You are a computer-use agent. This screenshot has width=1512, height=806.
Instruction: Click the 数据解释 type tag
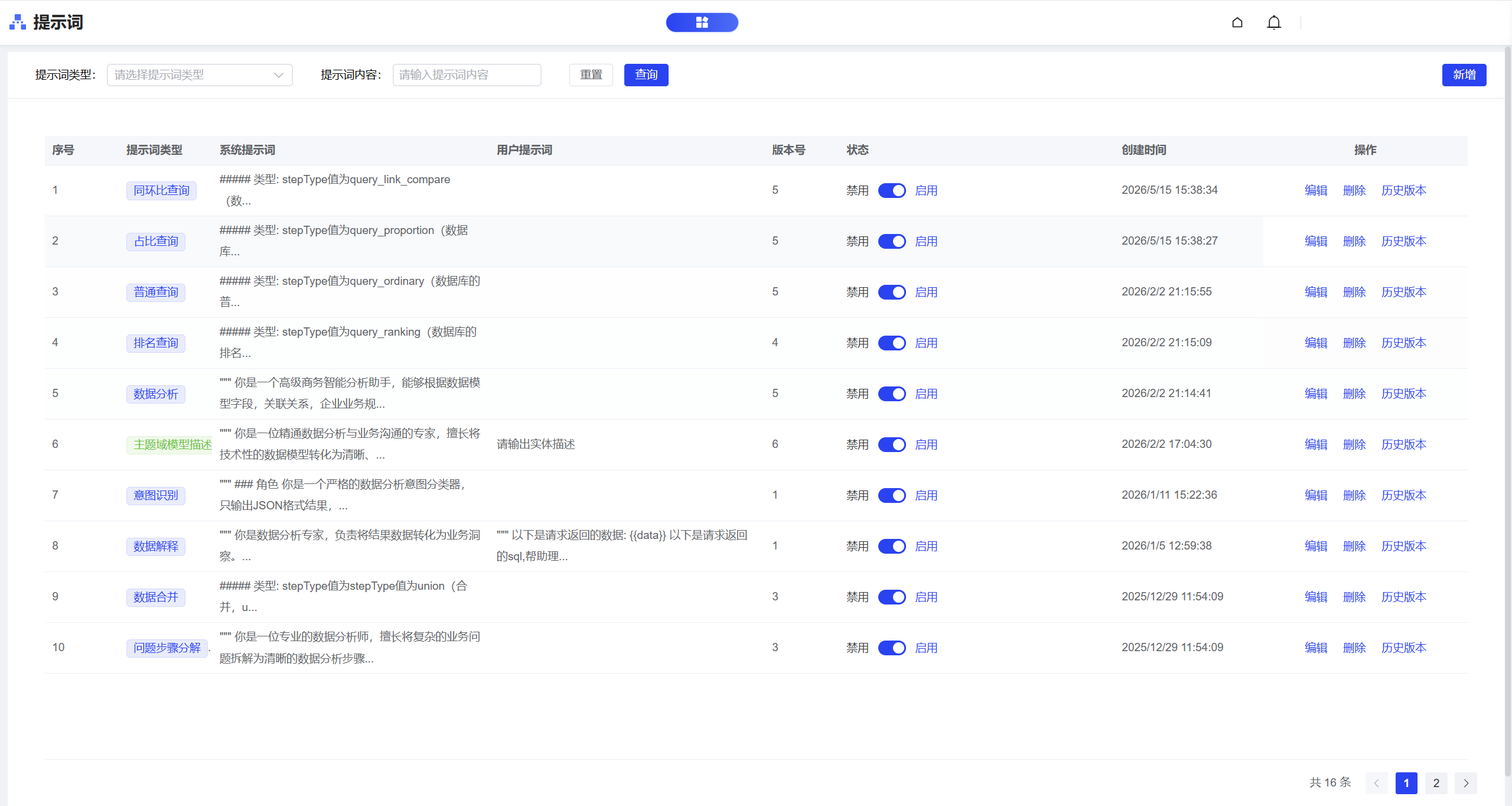point(156,547)
